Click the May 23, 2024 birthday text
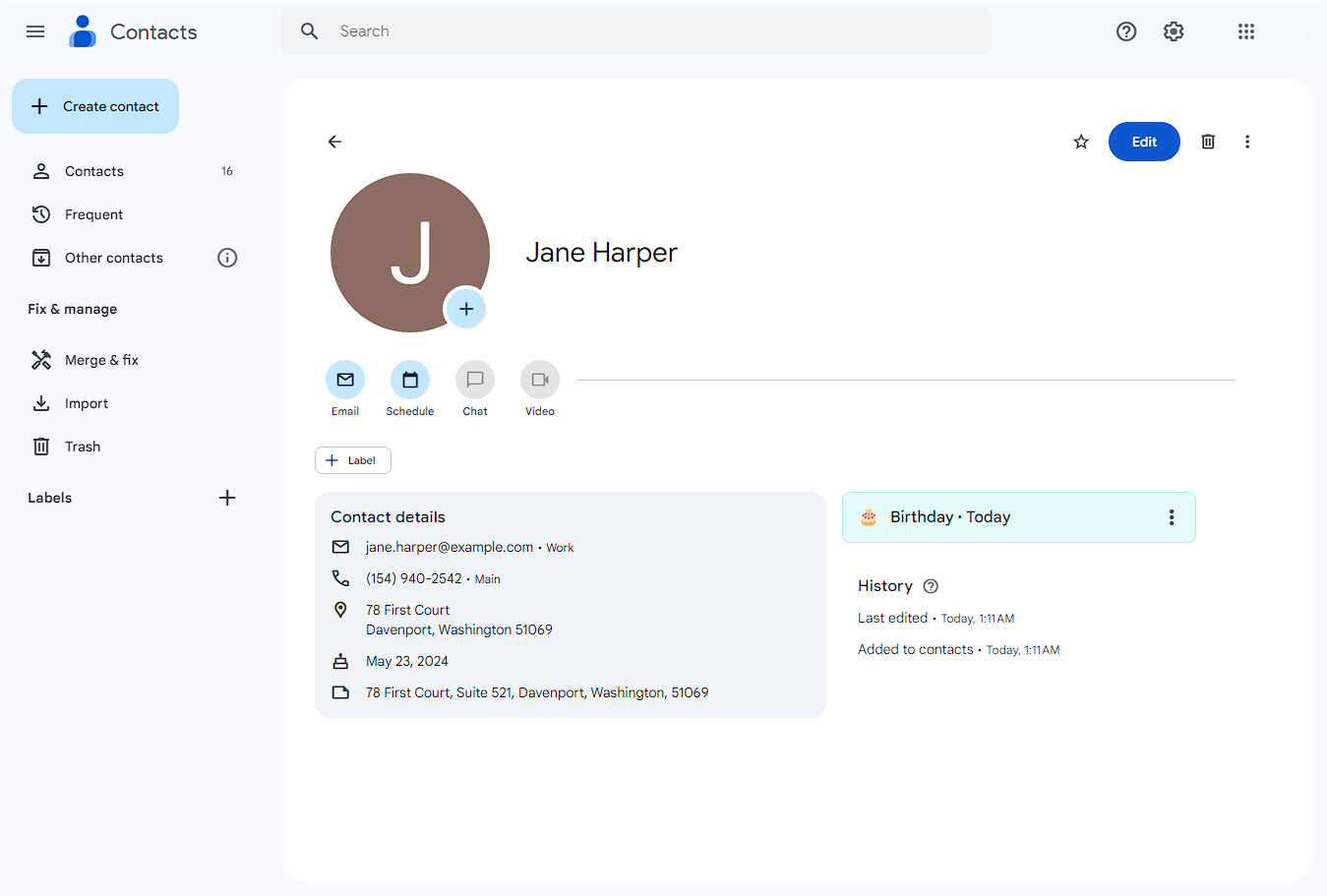Screen dimensions: 1327x896 point(407,661)
